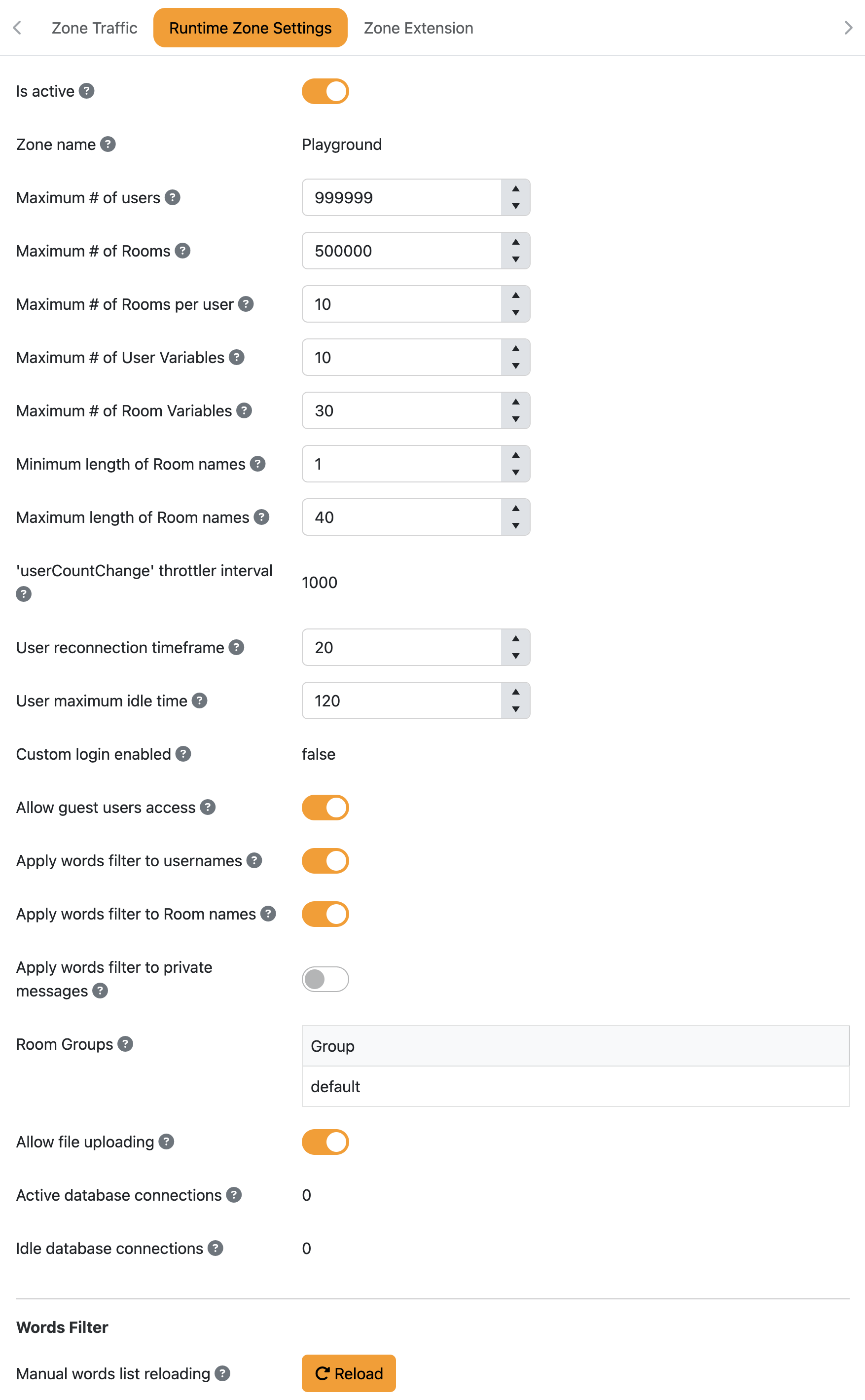Click the Reload button under Words Filter
Screen dimensions: 865x1400
[x=348, y=1373]
